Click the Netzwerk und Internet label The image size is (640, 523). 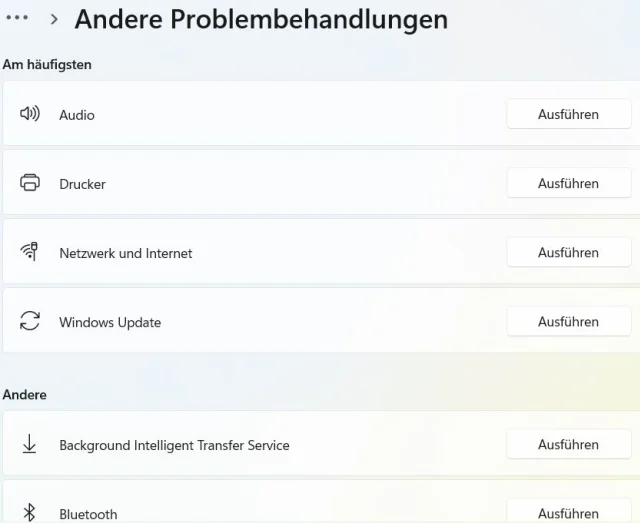(125, 253)
